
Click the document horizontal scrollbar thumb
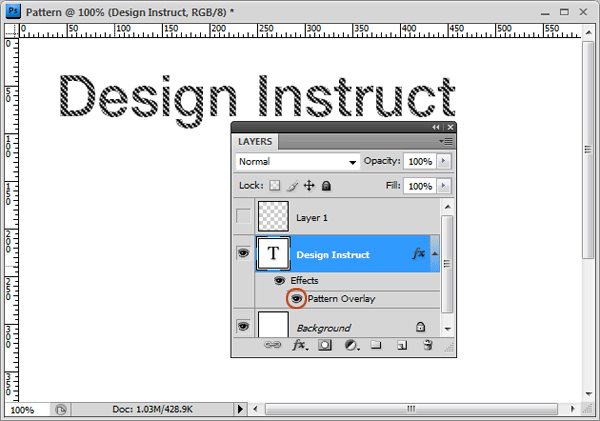click(411, 409)
